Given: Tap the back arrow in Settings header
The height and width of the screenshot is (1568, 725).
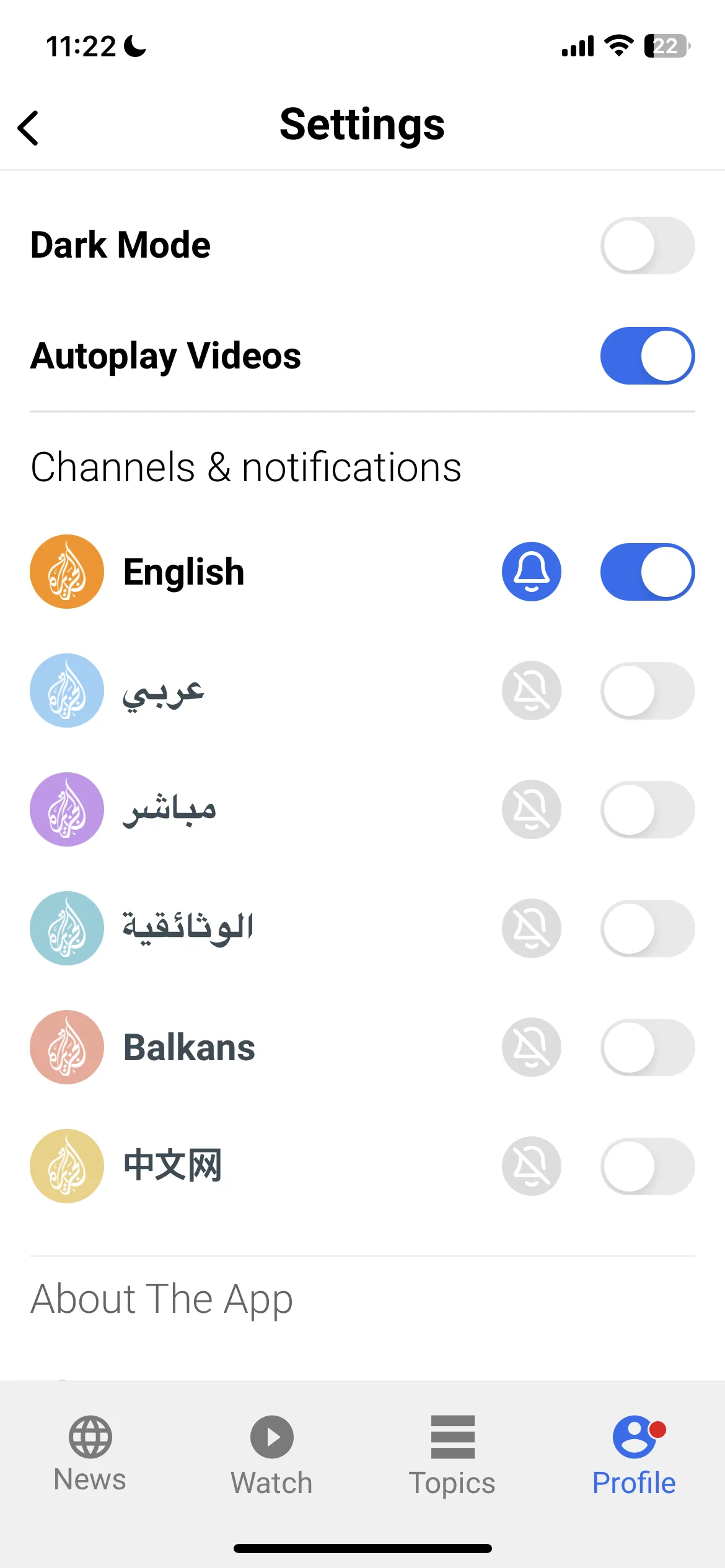Looking at the screenshot, I should pos(29,128).
